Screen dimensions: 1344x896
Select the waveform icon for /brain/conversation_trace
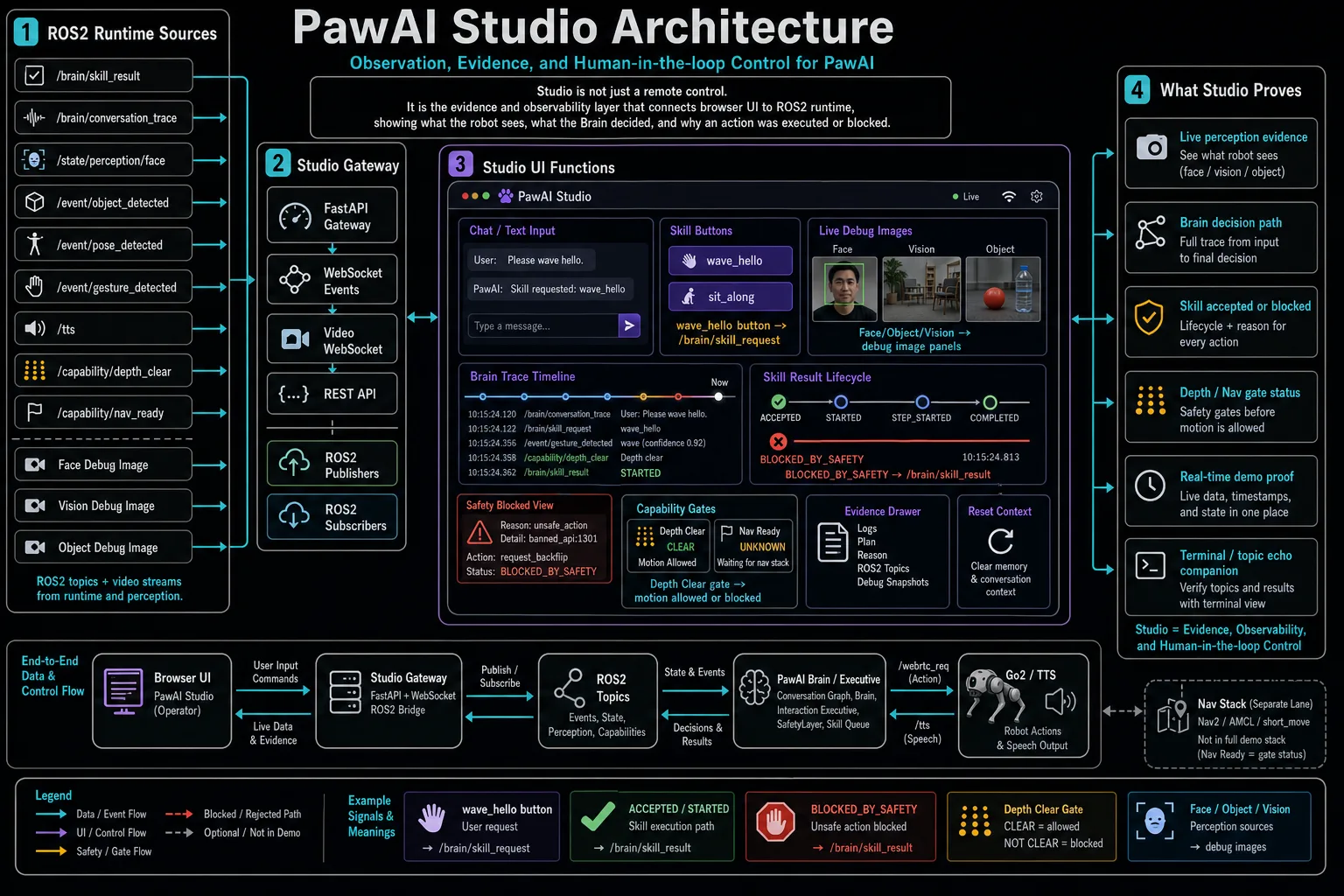click(34, 117)
